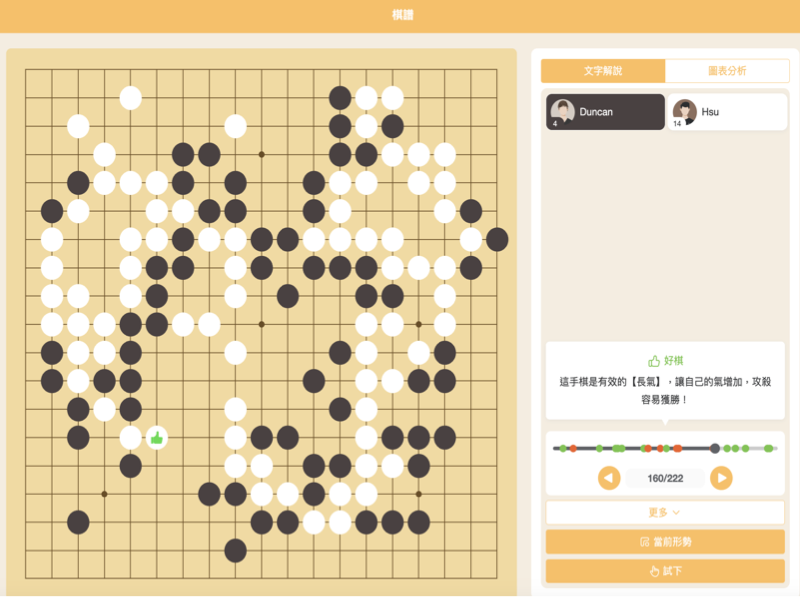Click the hand icon on the 試下 button
The width and height of the screenshot is (800, 600).
(x=655, y=571)
